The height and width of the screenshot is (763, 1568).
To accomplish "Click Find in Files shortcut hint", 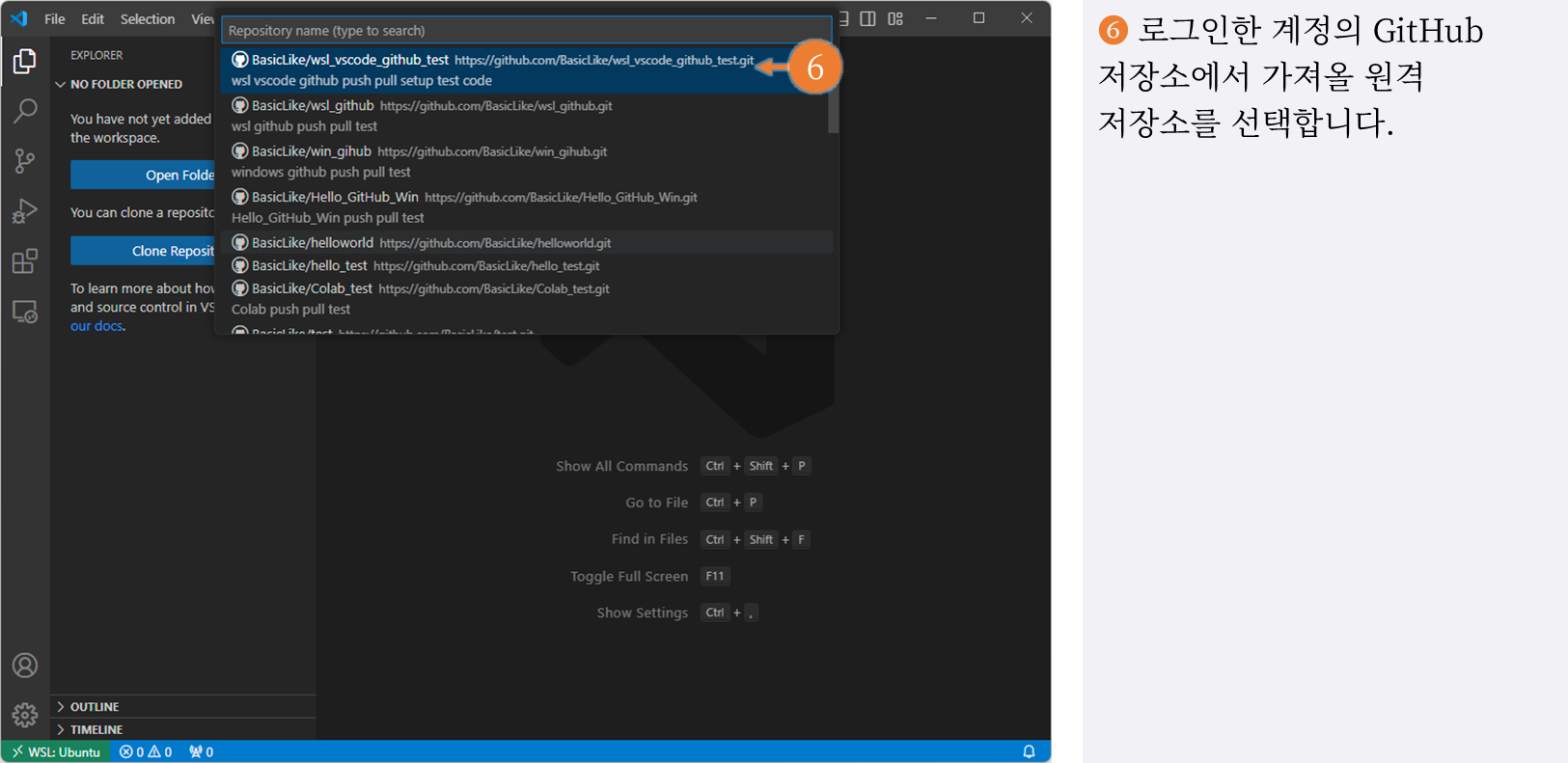I will 710,539.
